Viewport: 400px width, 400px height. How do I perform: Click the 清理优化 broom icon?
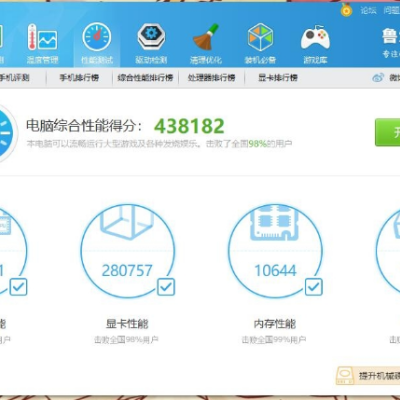pyautogui.click(x=206, y=37)
